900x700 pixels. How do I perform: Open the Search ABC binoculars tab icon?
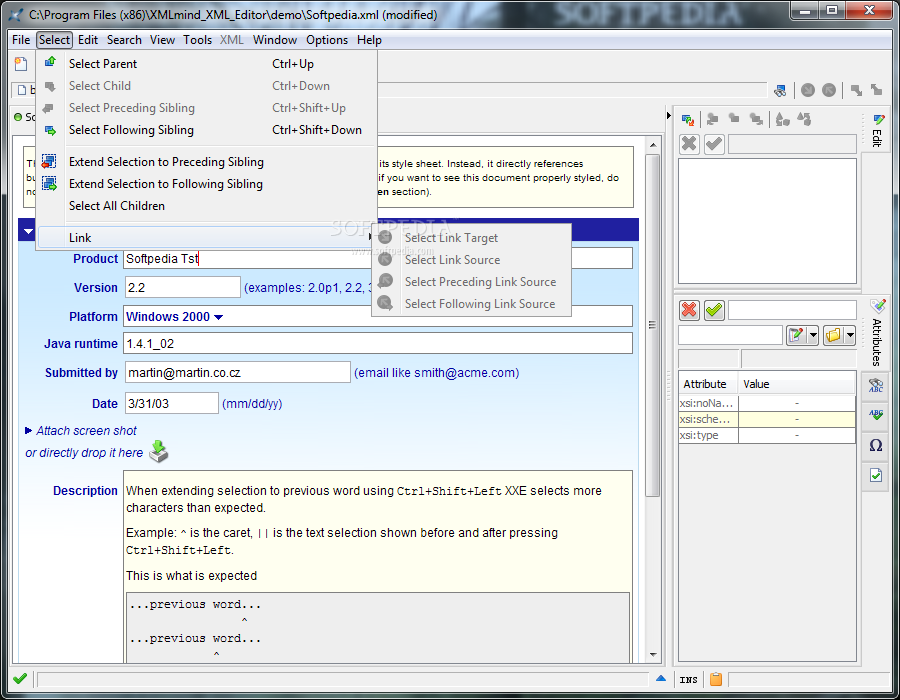[x=876, y=386]
